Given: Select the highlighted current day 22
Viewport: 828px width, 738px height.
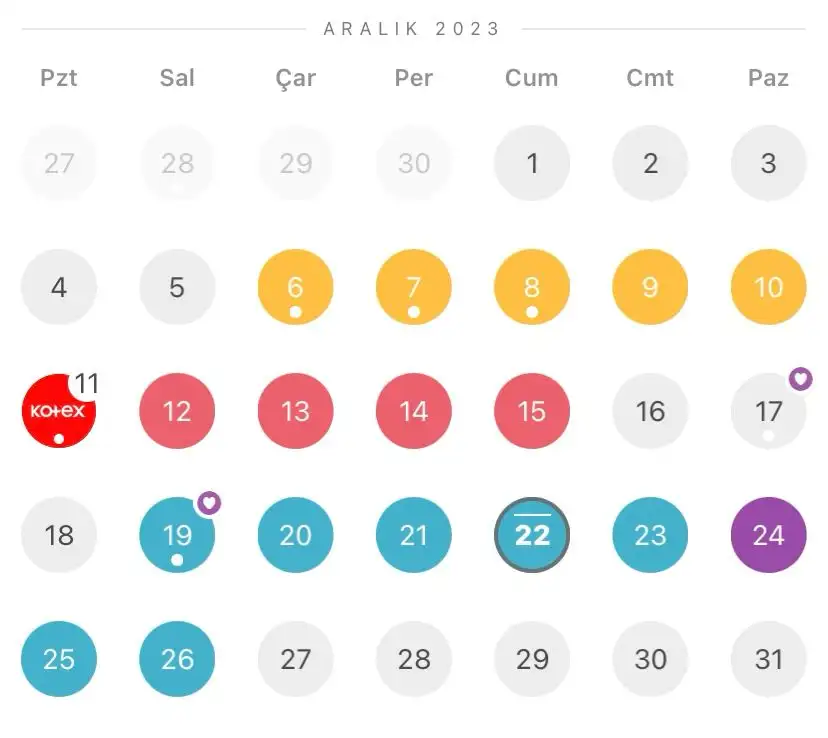Looking at the screenshot, I should [532, 535].
